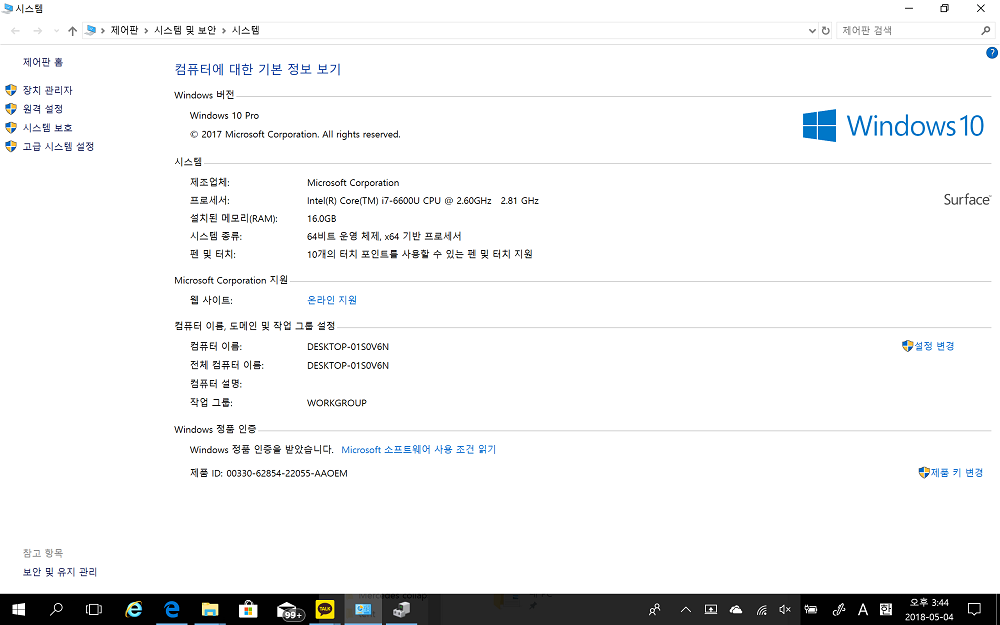Click the muted volume icon in tray

pos(785,609)
